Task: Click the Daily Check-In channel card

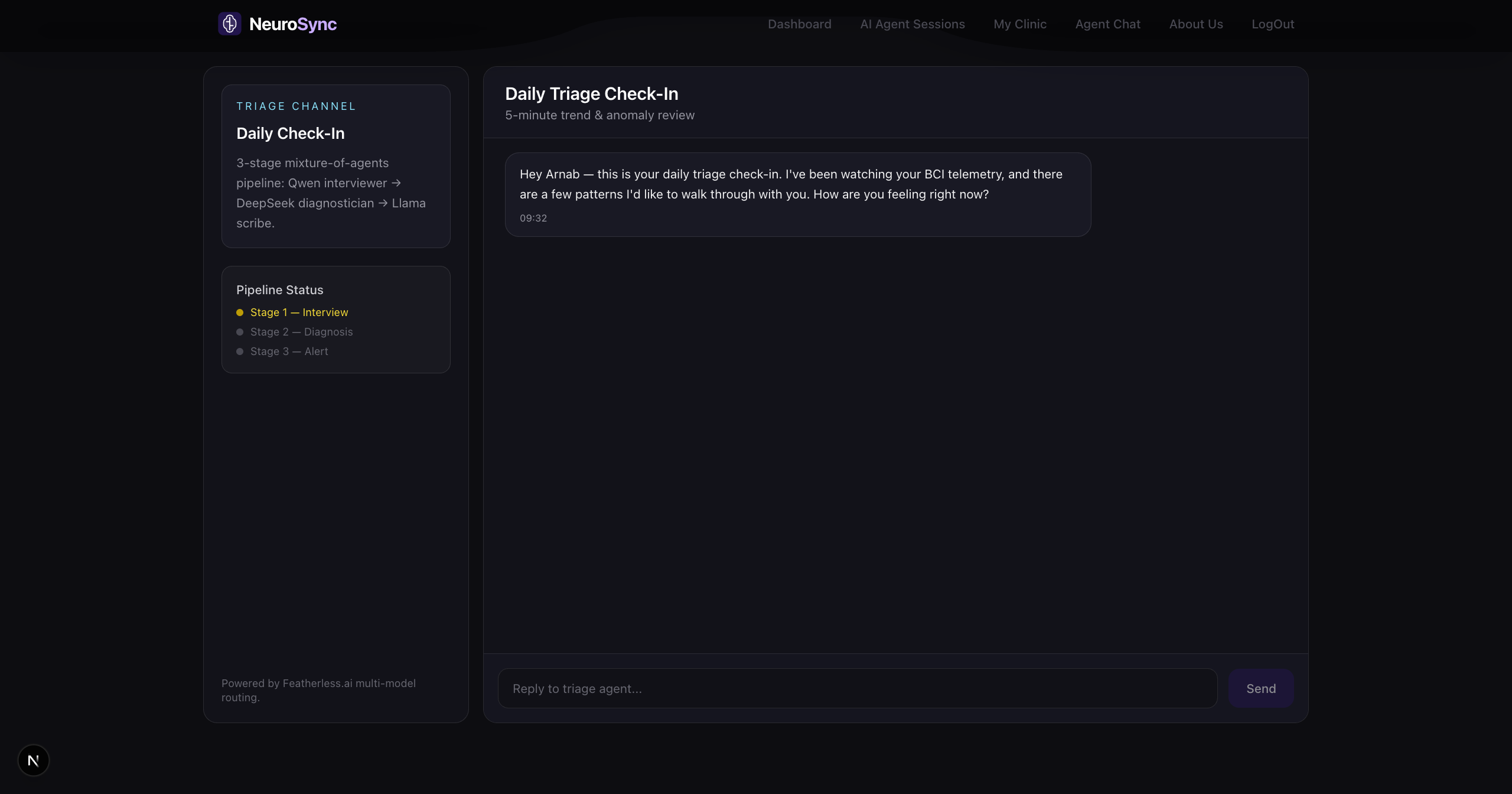Action: pyautogui.click(x=335, y=166)
